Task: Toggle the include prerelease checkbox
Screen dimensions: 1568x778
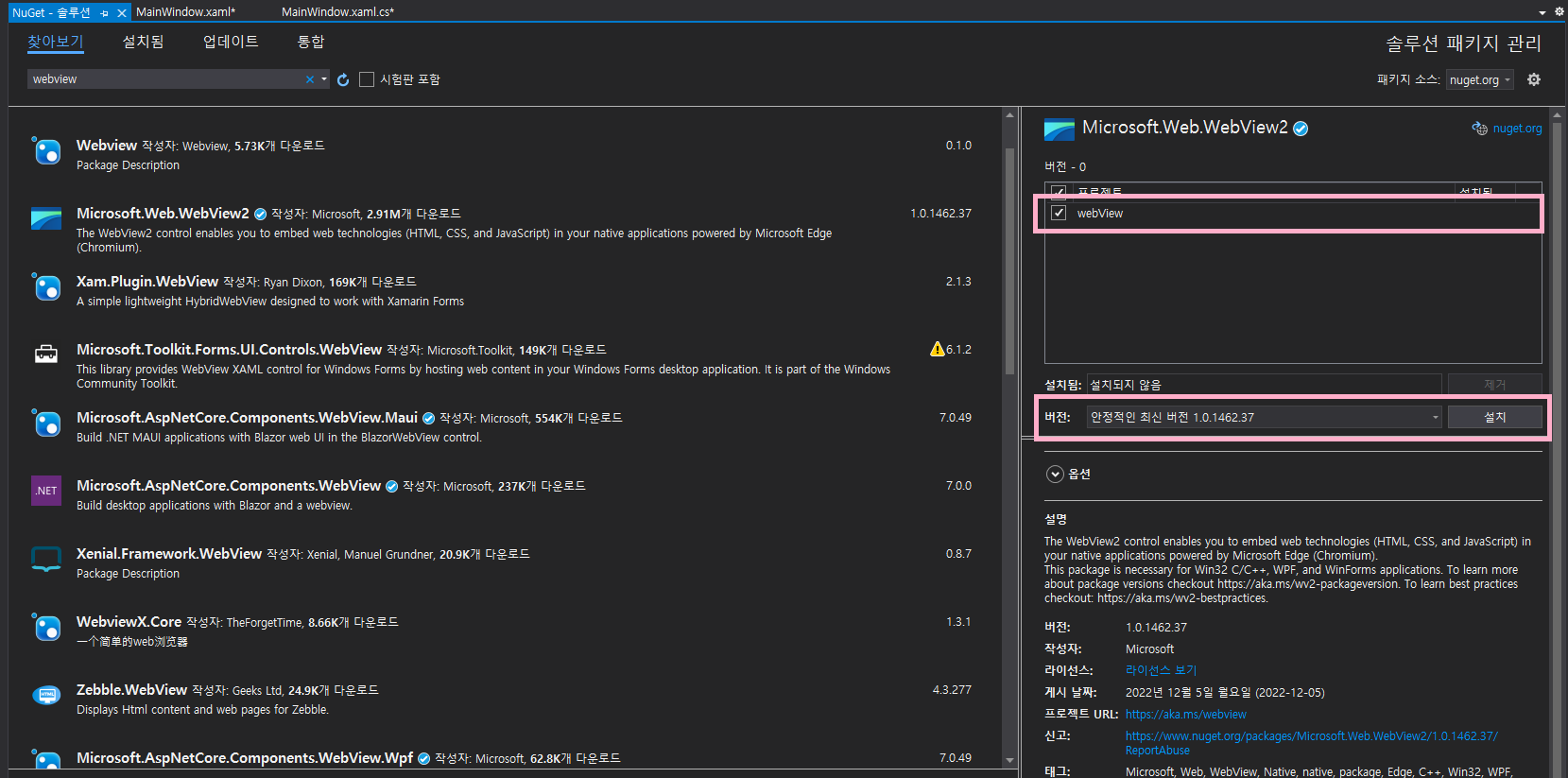Action: coord(367,79)
